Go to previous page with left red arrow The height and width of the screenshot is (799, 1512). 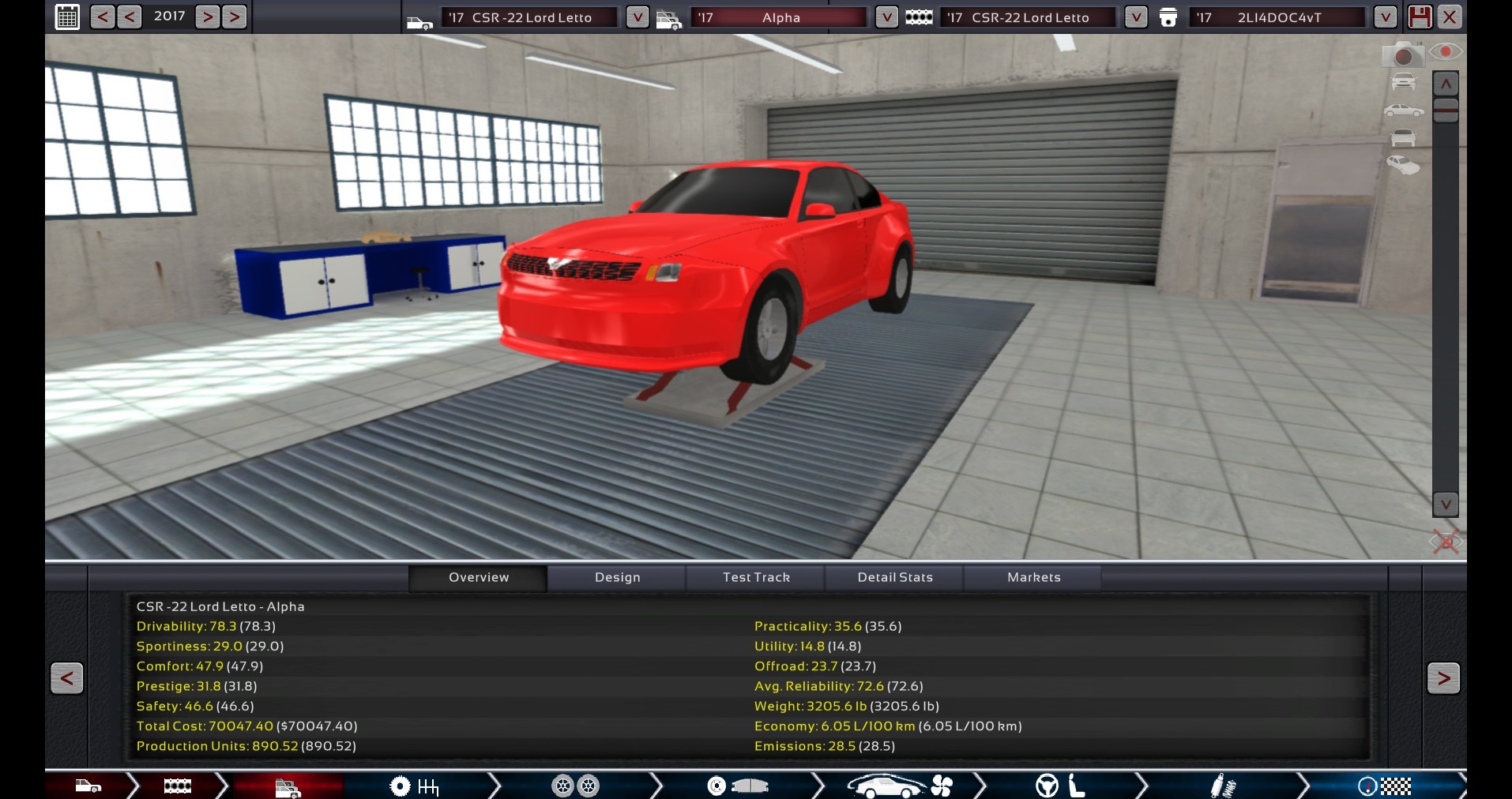[x=66, y=678]
